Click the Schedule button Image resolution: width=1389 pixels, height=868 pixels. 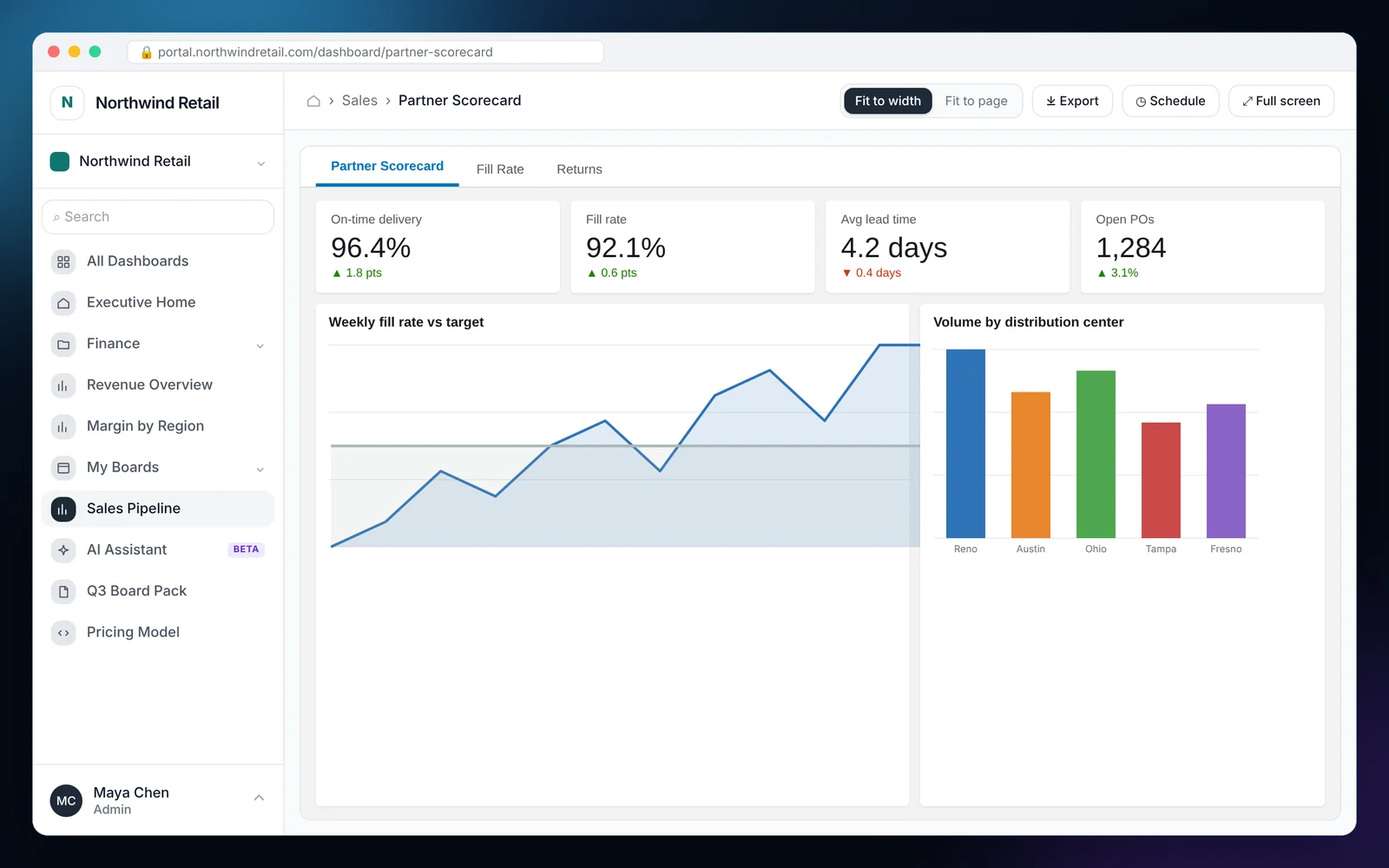(1170, 101)
